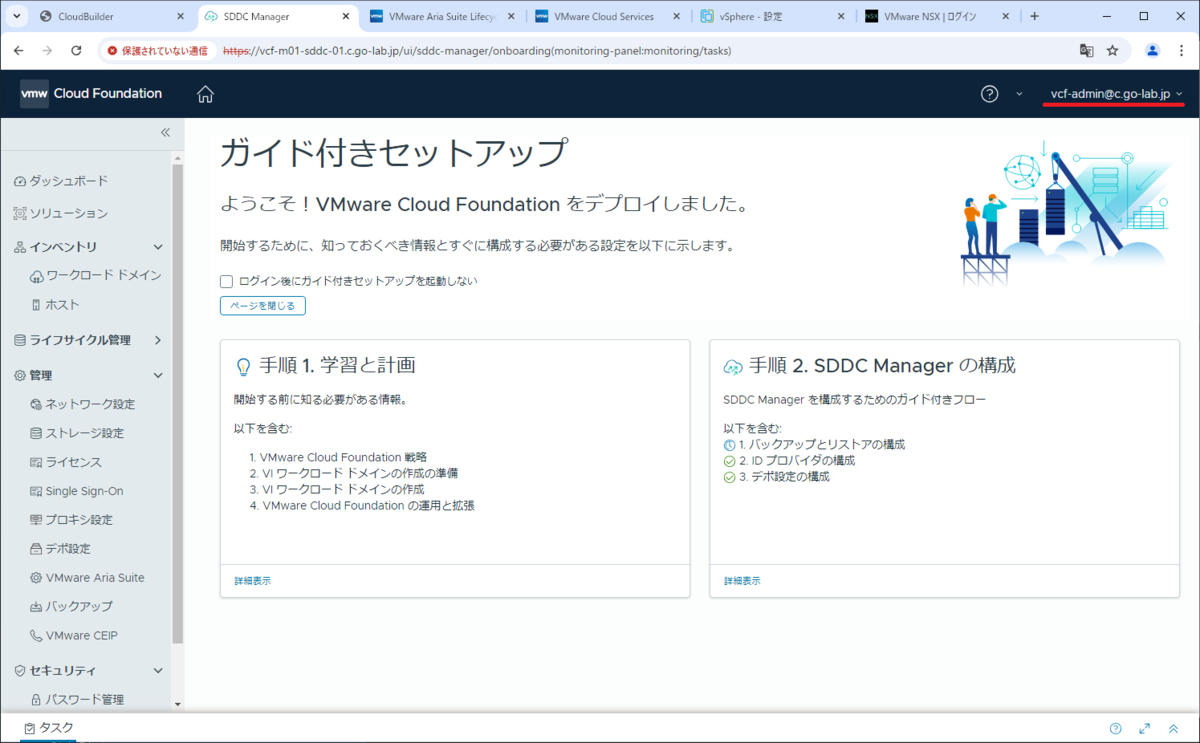Collapse the task panel with the bottom-bar icon
Image resolution: width=1200 pixels, height=743 pixels.
pyautogui.click(x=1173, y=729)
